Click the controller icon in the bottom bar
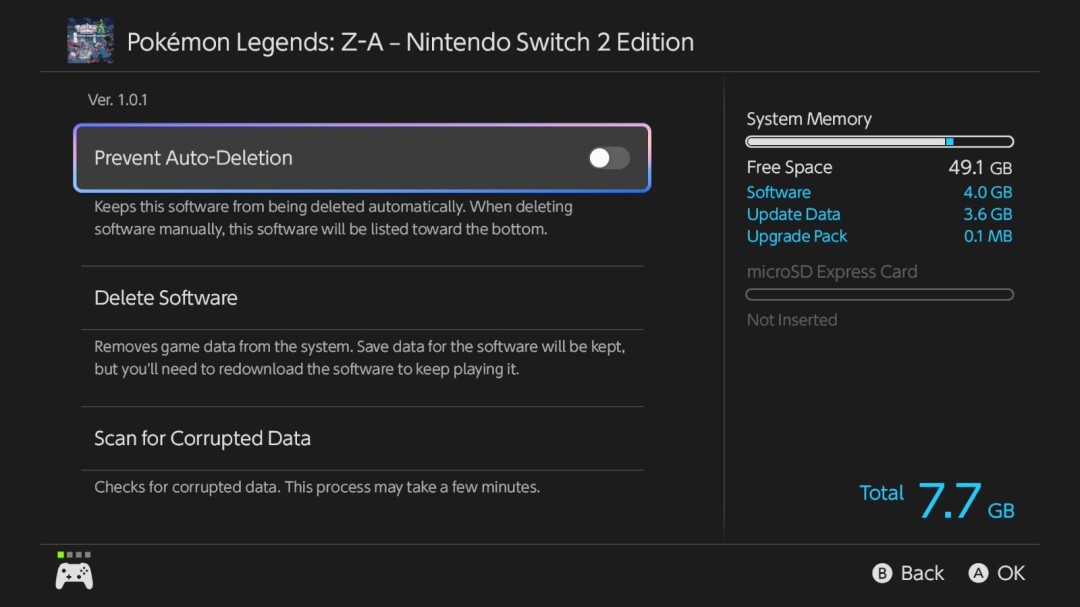 pyautogui.click(x=73, y=573)
